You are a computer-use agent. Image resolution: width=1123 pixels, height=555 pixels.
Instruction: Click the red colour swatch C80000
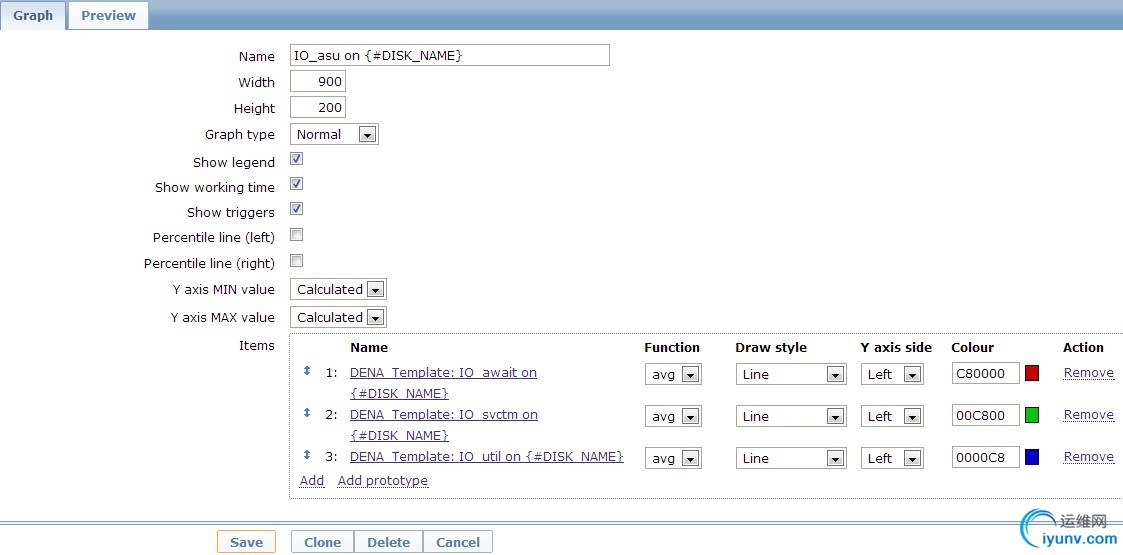click(x=1032, y=373)
